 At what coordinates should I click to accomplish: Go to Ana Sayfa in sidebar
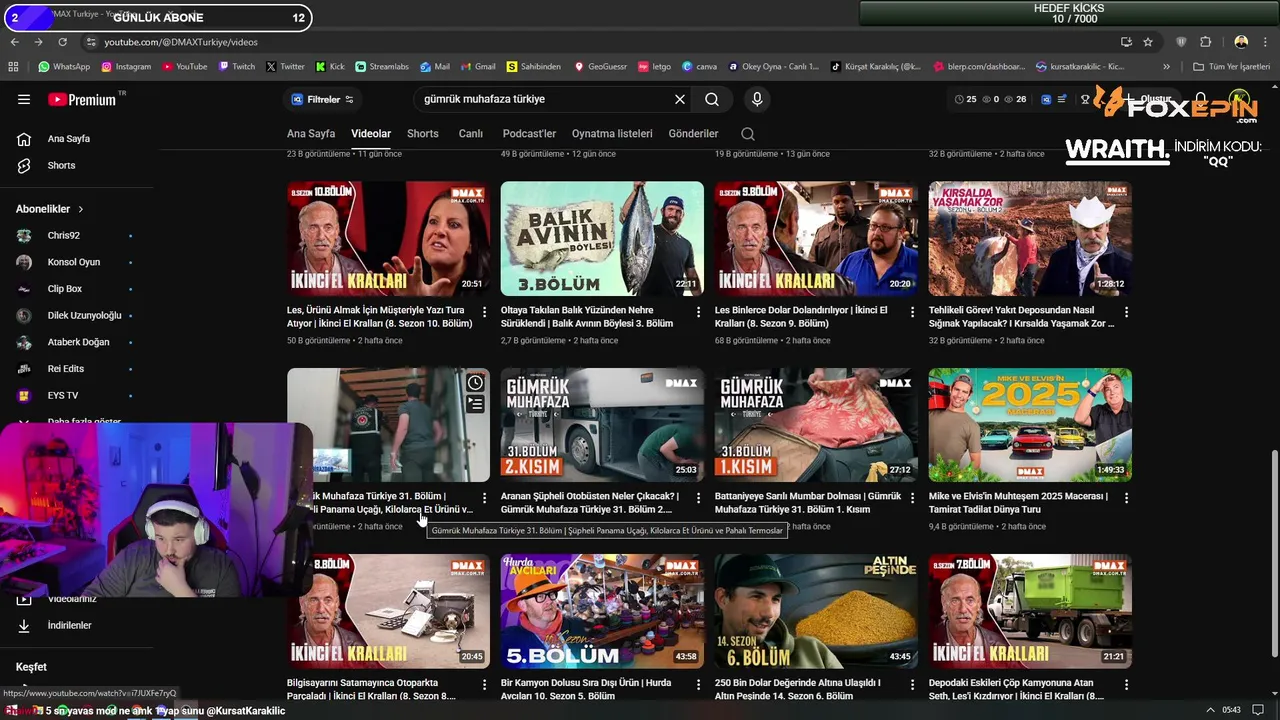[x=68, y=139]
